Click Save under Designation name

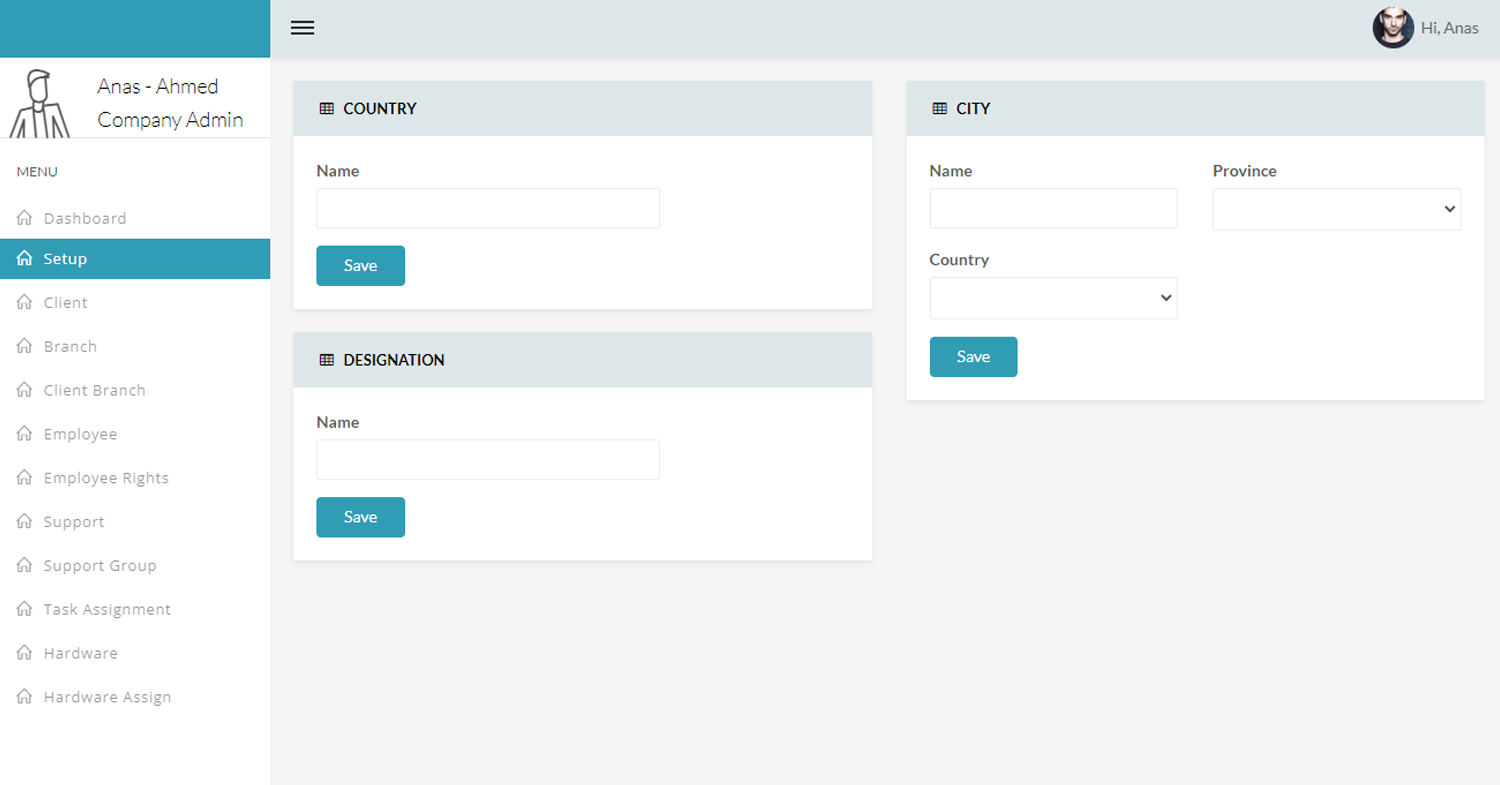(x=360, y=517)
